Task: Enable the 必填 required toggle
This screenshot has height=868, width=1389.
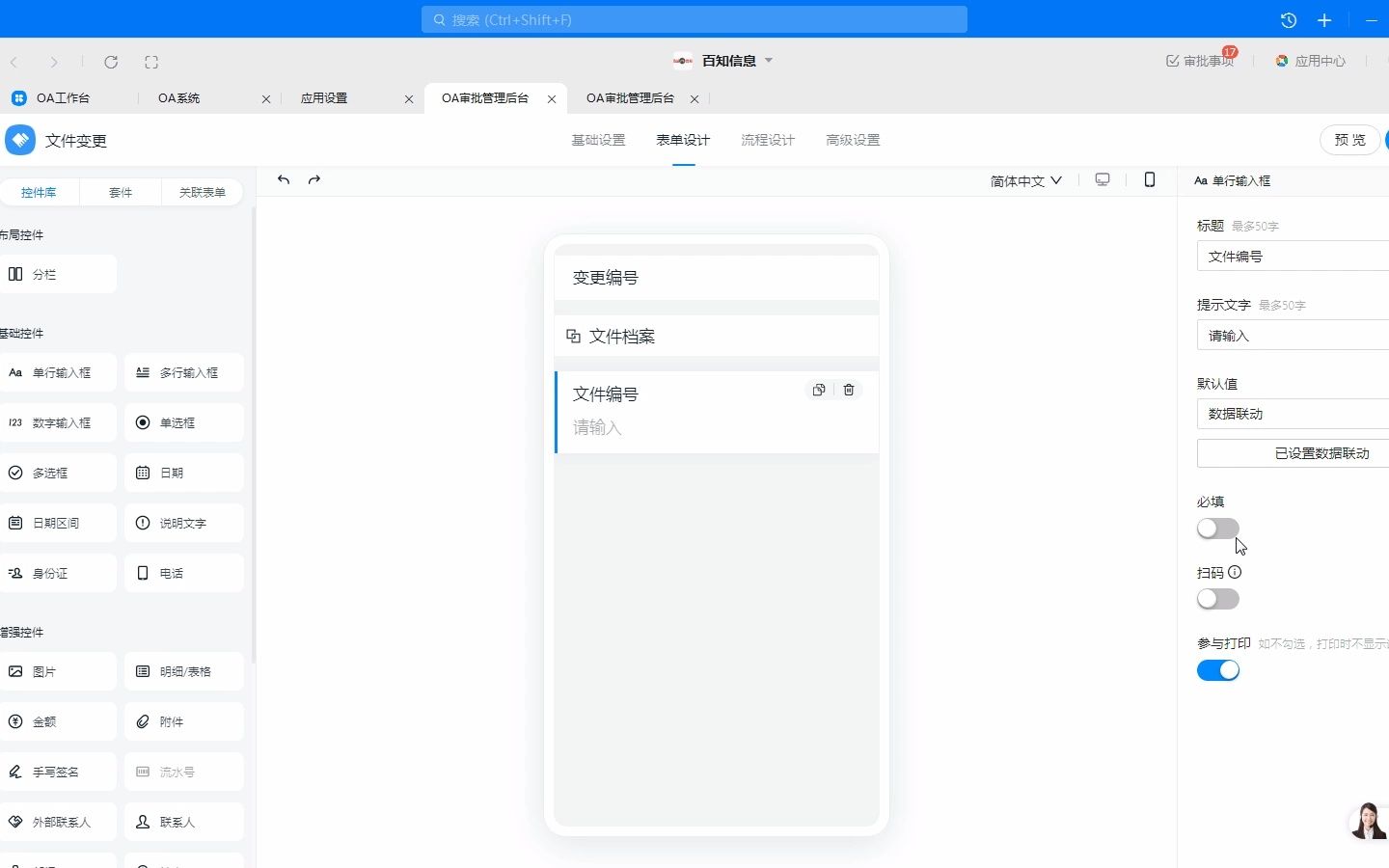Action: pyautogui.click(x=1217, y=529)
